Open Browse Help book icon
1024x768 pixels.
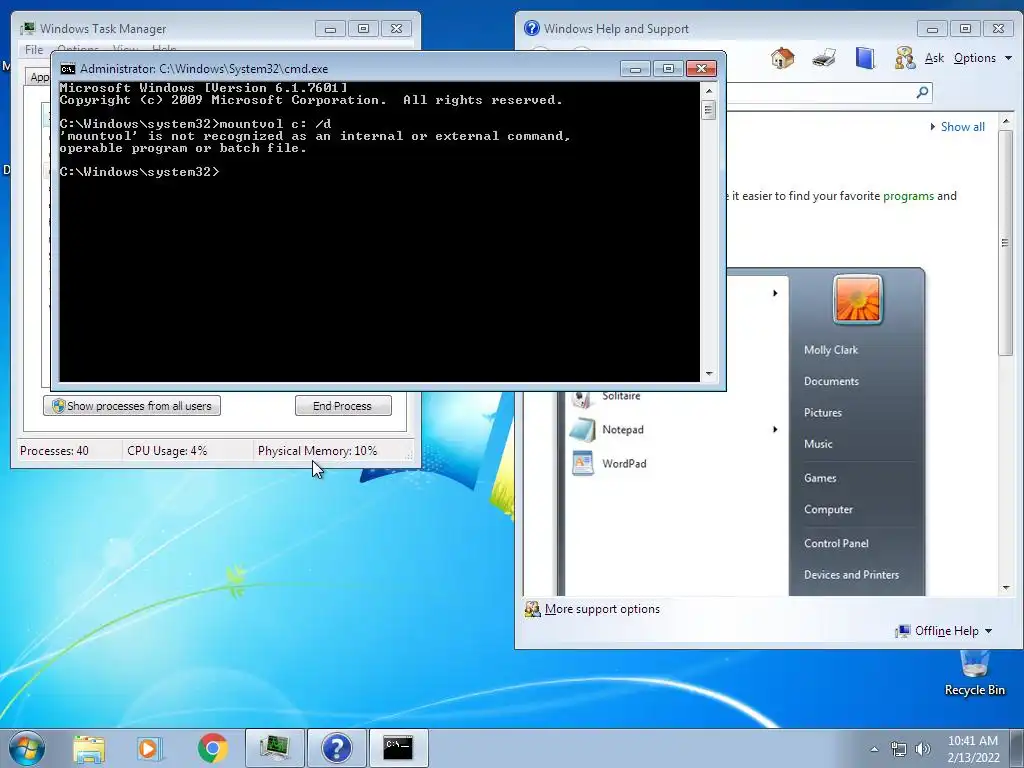865,58
